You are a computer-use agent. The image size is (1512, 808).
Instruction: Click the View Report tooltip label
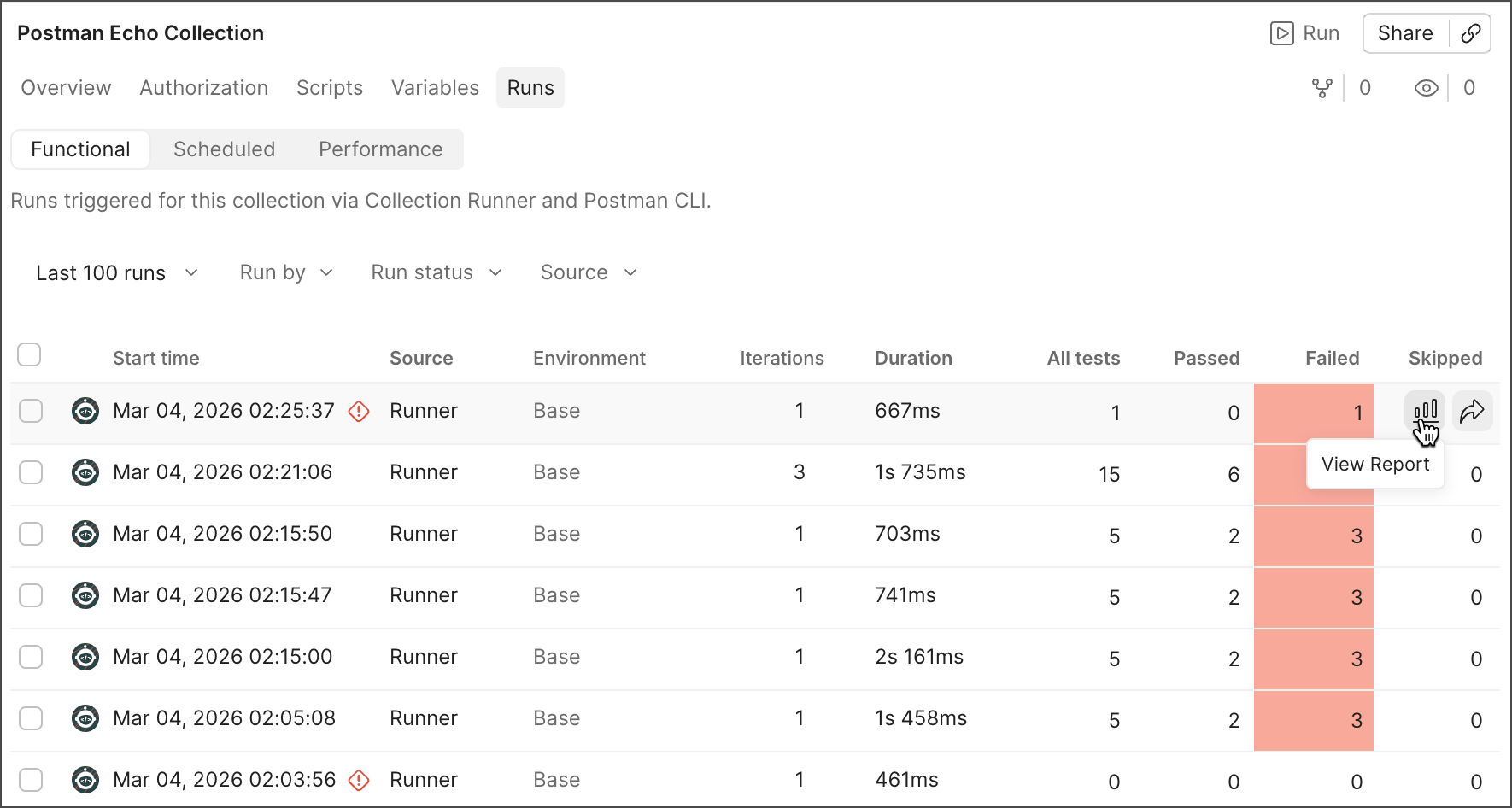coord(1374,464)
